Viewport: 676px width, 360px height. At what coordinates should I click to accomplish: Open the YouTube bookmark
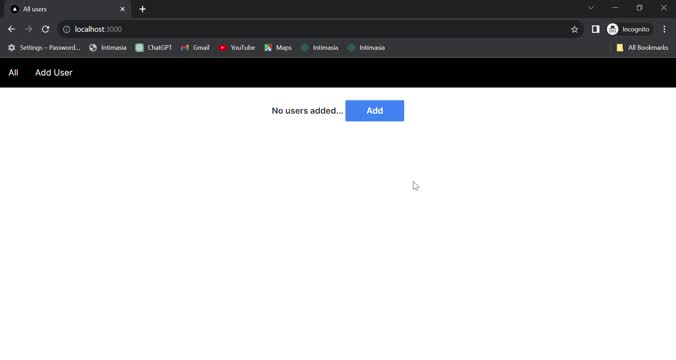click(237, 48)
